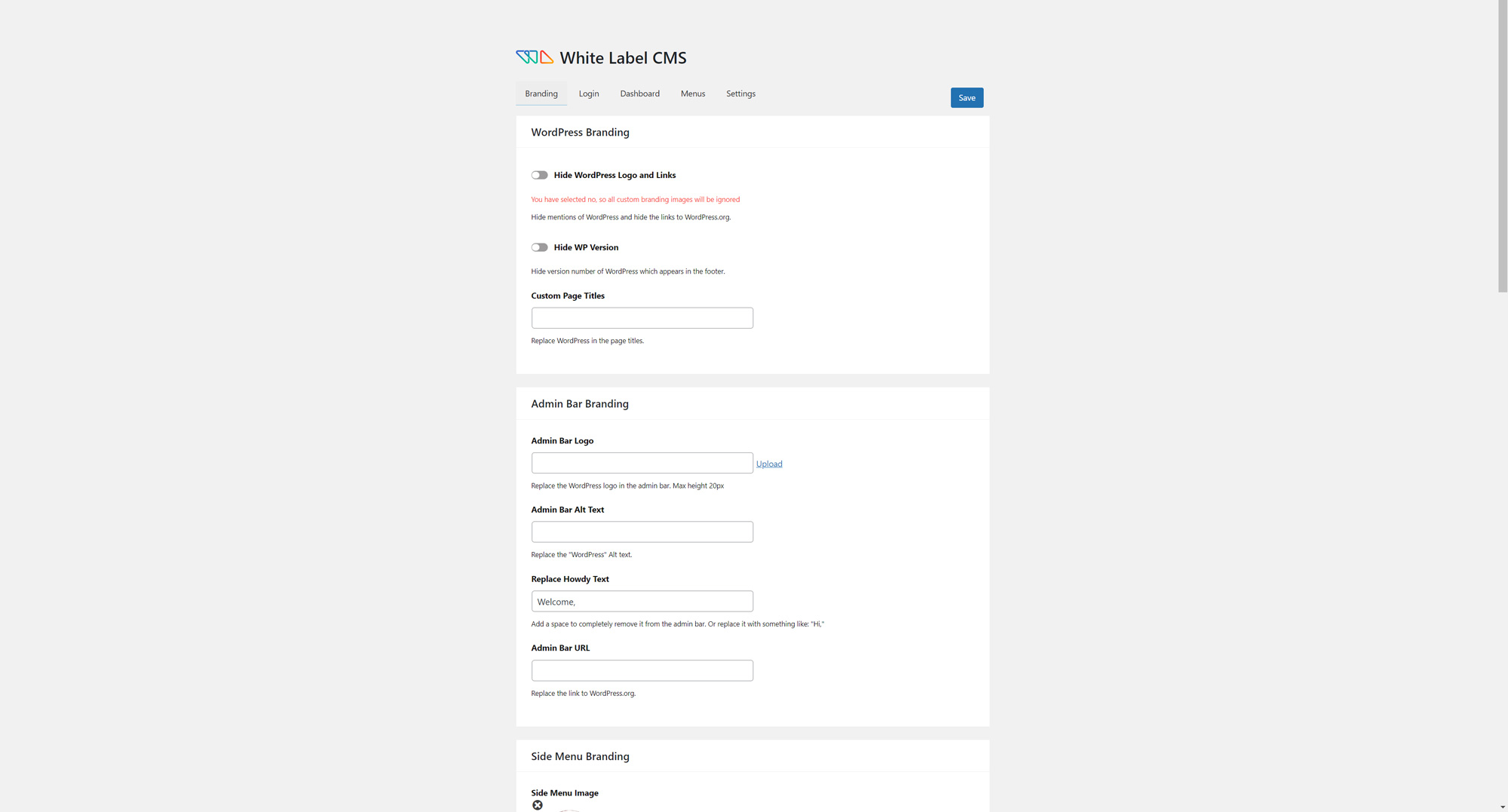1508x812 pixels.
Task: Focus the Custom Page Titles field
Action: tap(642, 317)
